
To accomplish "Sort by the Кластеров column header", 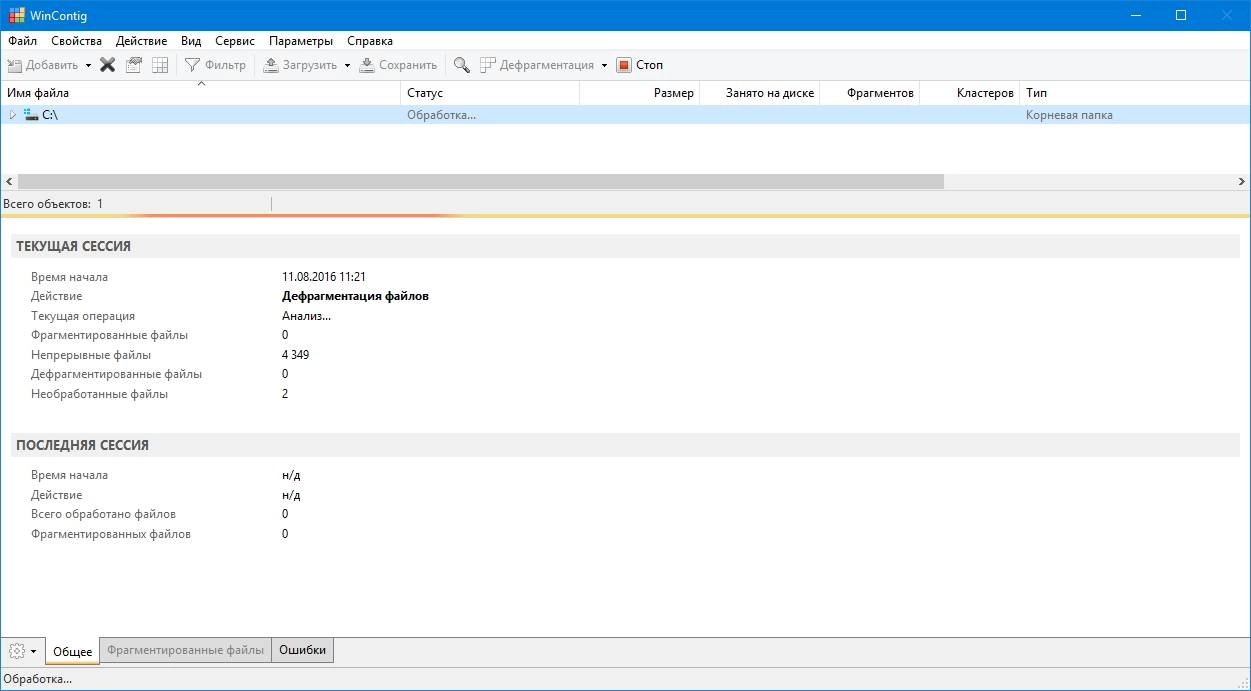I will pyautogui.click(x=970, y=93).
